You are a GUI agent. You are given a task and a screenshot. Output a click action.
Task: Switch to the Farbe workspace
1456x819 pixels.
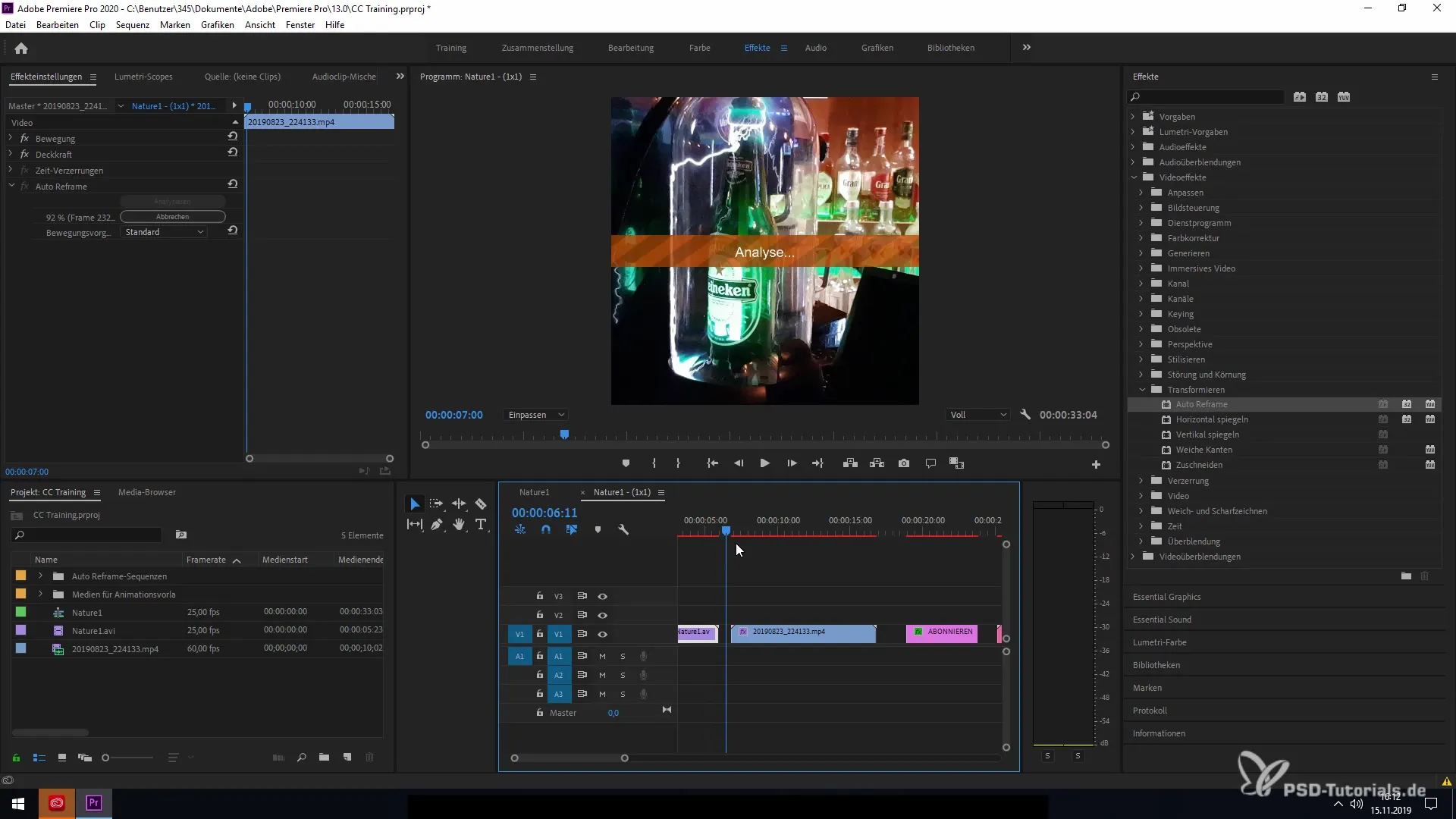pyautogui.click(x=699, y=48)
